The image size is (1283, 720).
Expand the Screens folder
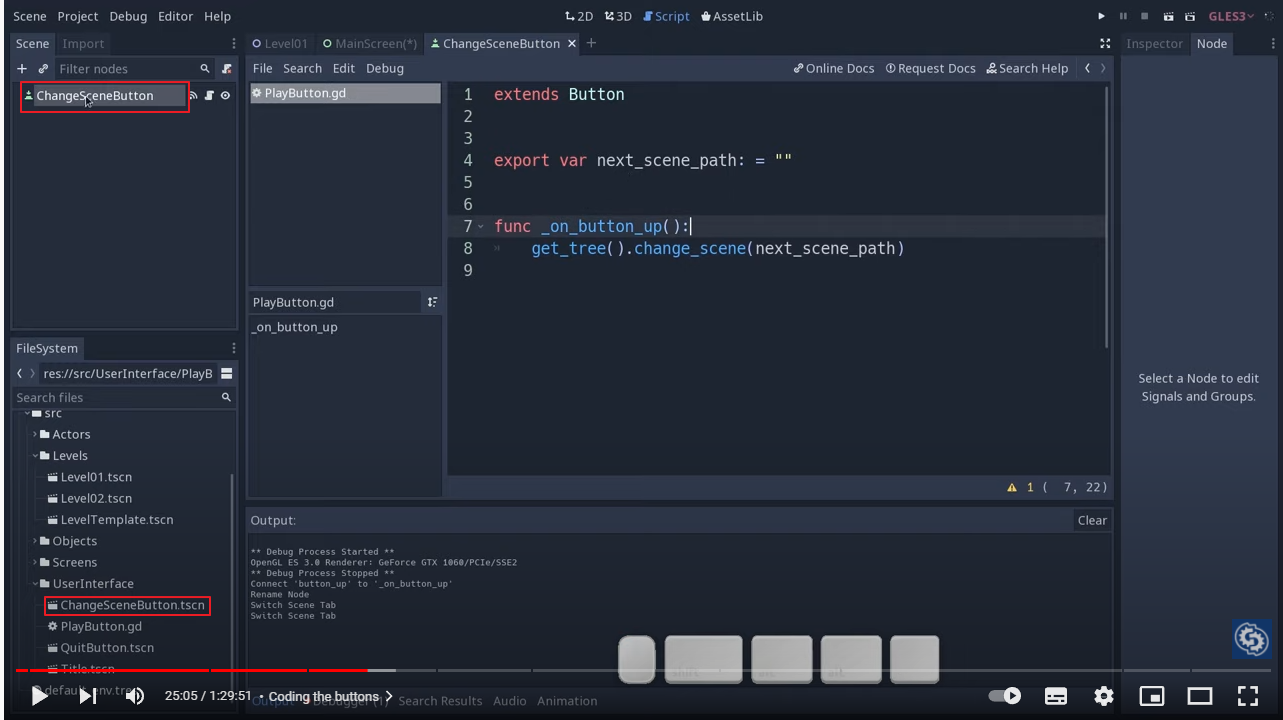point(35,563)
